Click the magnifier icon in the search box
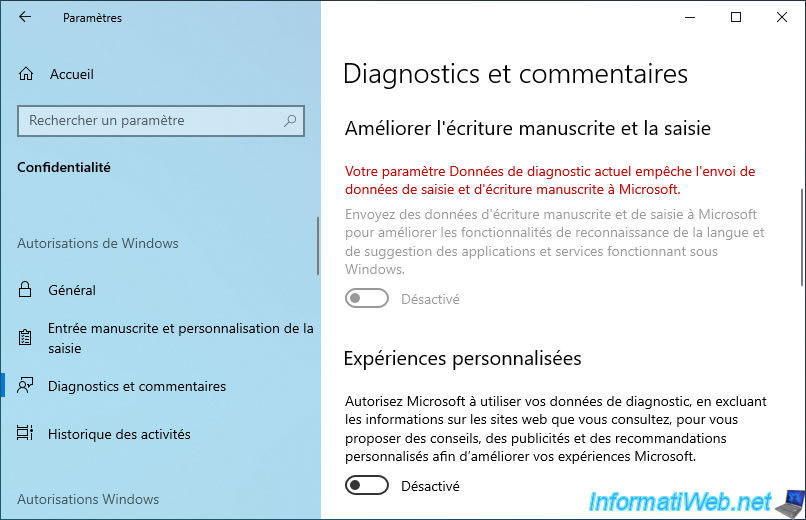Screen dimensions: 806x520 pyautogui.click(x=290, y=121)
